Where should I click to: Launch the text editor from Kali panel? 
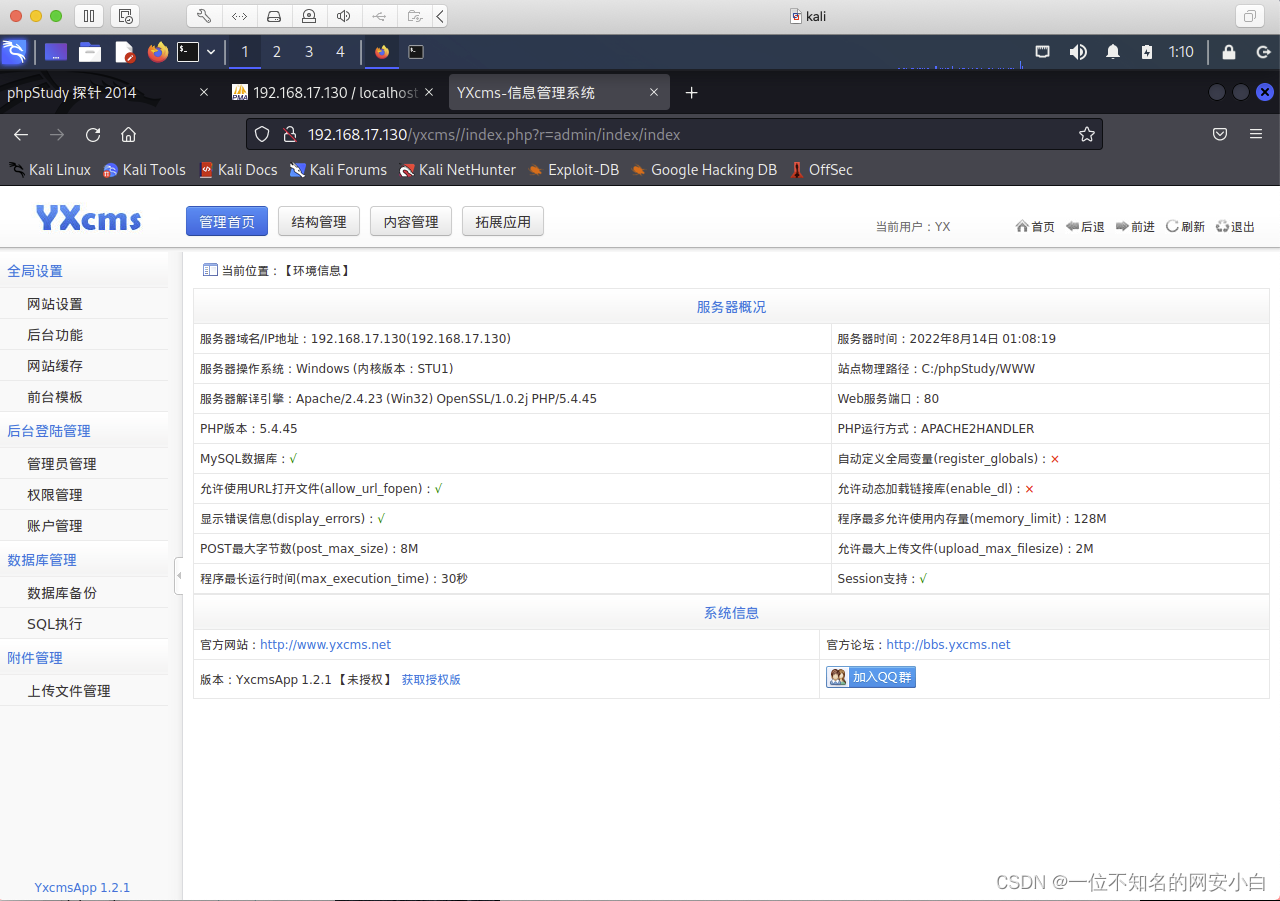pos(124,52)
